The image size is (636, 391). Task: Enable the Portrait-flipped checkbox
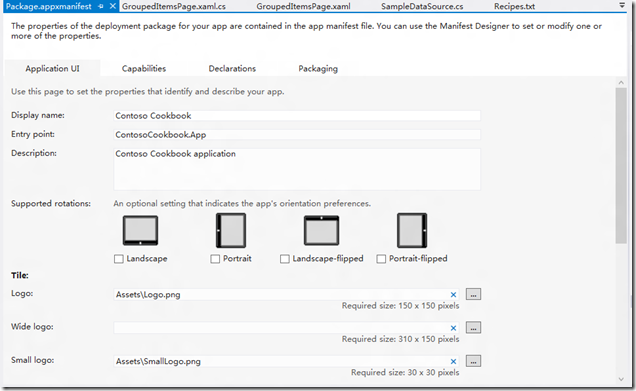coord(381,259)
